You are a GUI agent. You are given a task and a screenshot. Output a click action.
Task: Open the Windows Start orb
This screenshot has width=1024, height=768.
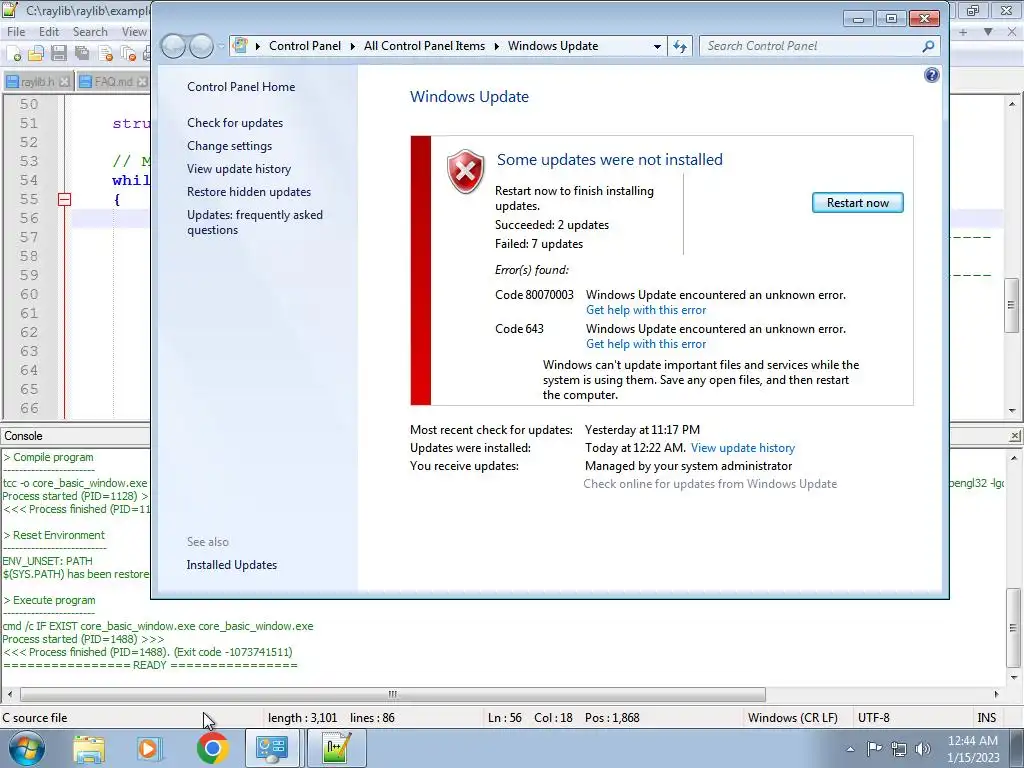pyautogui.click(x=27, y=748)
